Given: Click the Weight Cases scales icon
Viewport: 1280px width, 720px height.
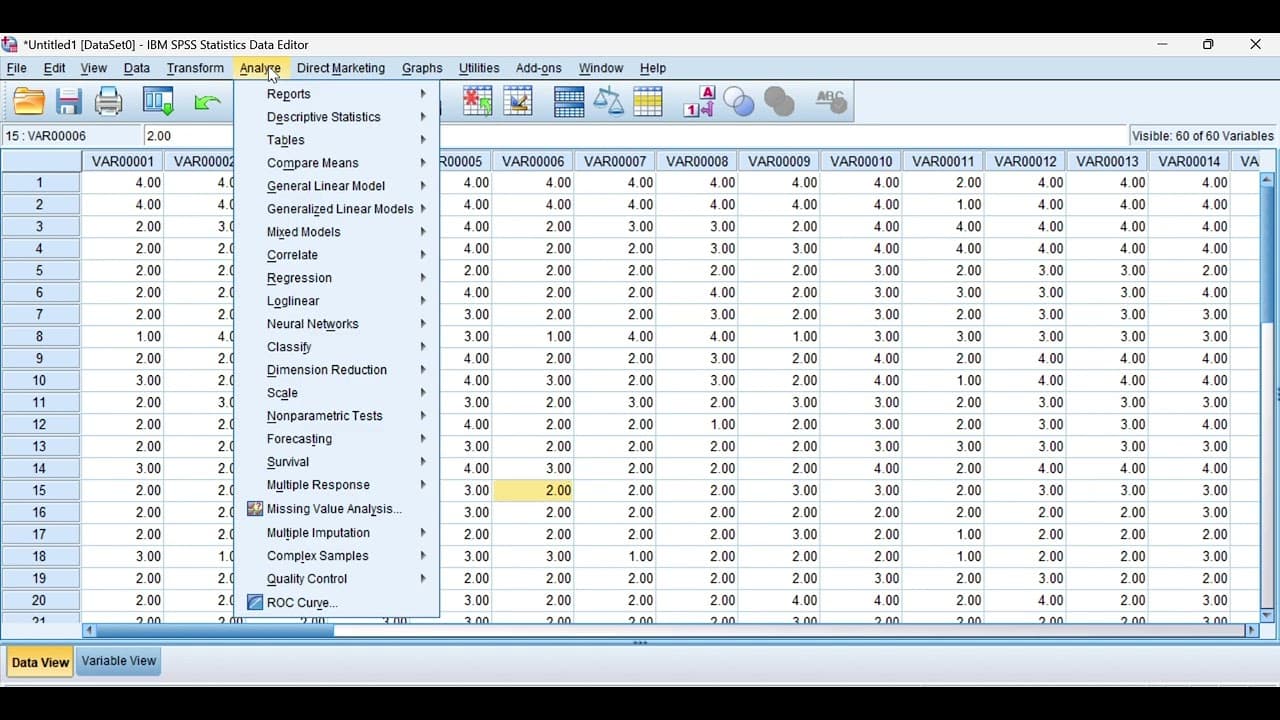Looking at the screenshot, I should (608, 101).
